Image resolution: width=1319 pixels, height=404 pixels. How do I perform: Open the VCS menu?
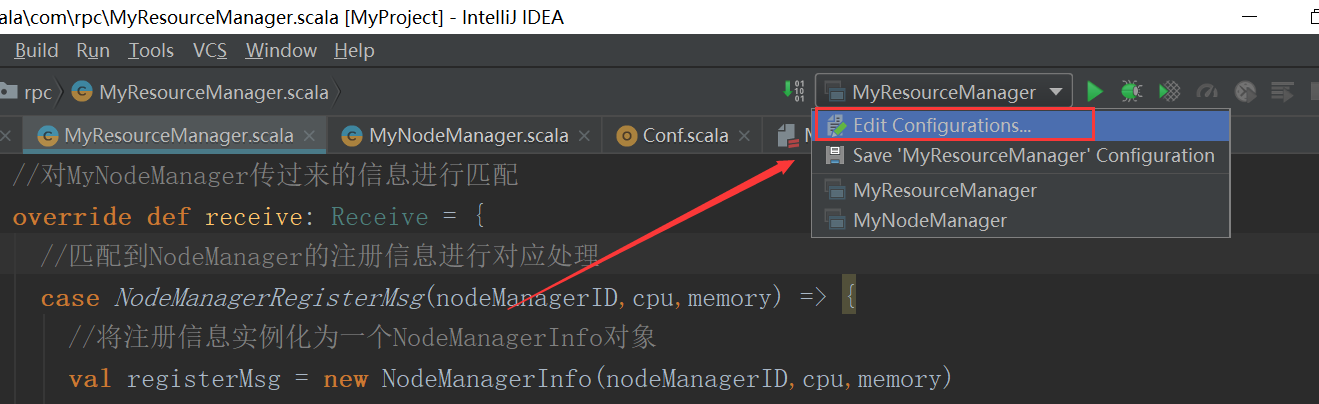click(x=210, y=51)
